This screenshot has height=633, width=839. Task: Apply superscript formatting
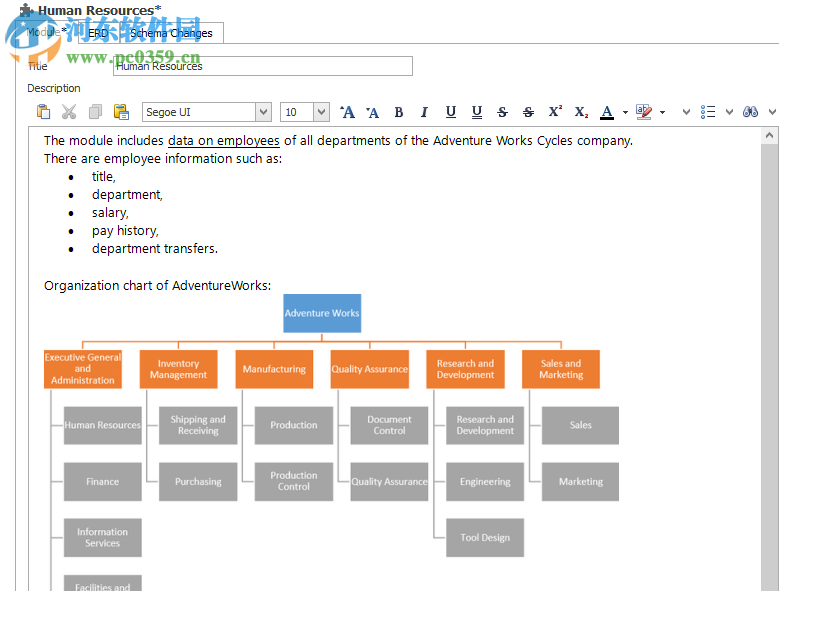coord(555,111)
